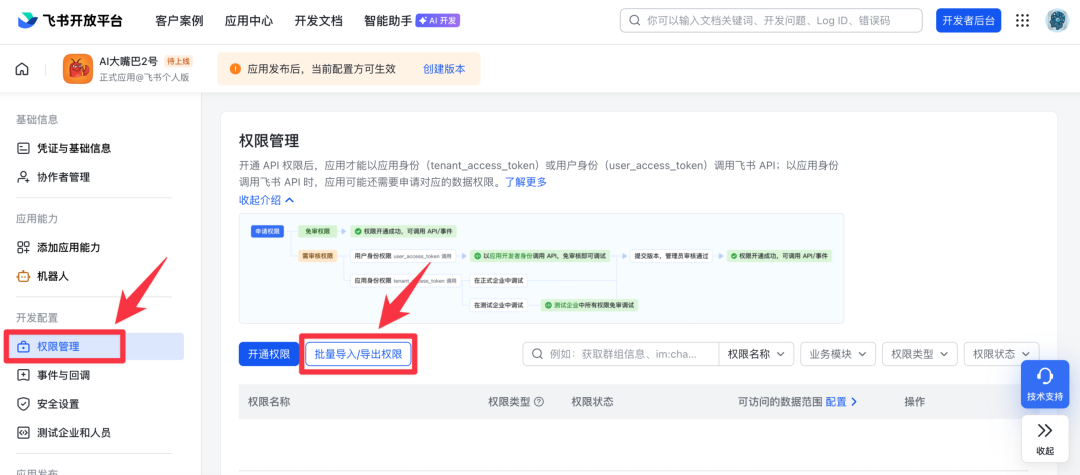Image resolution: width=1080 pixels, height=475 pixels.
Task: Open the 权限类型 filter dropdown
Action: click(x=919, y=354)
